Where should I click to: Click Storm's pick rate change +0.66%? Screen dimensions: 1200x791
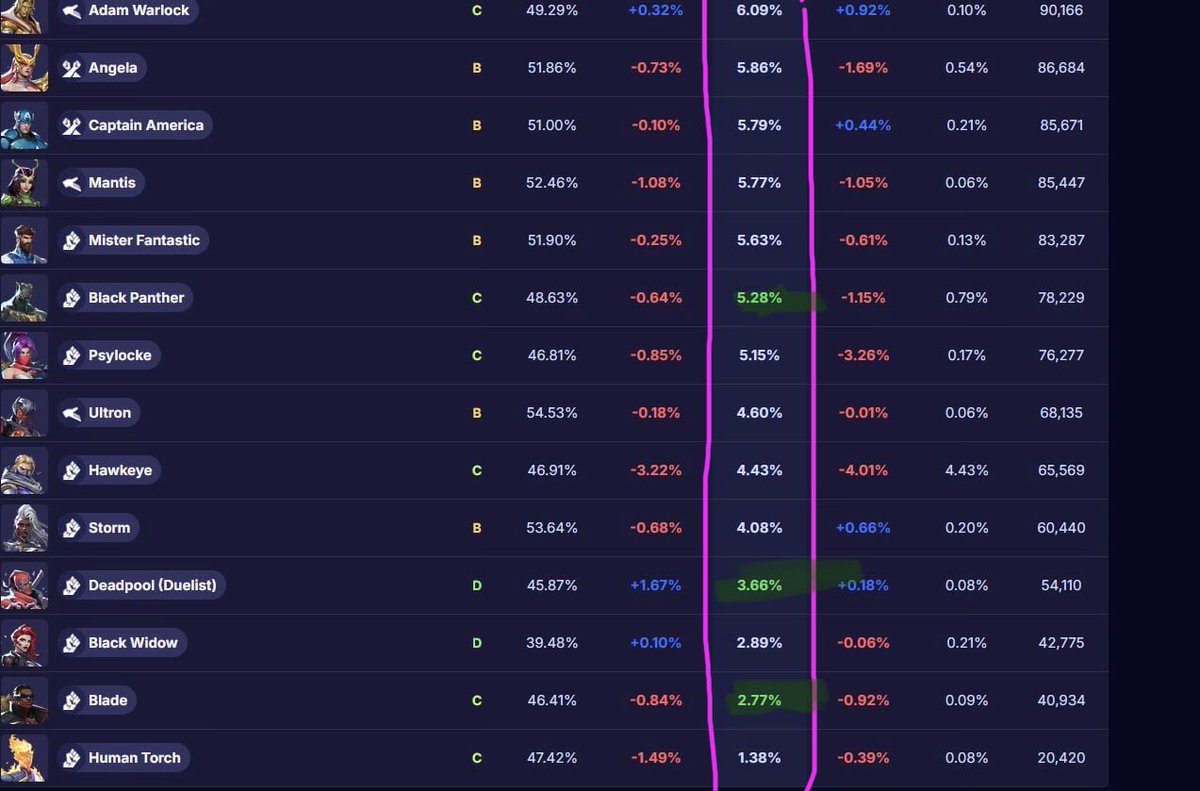pos(864,528)
